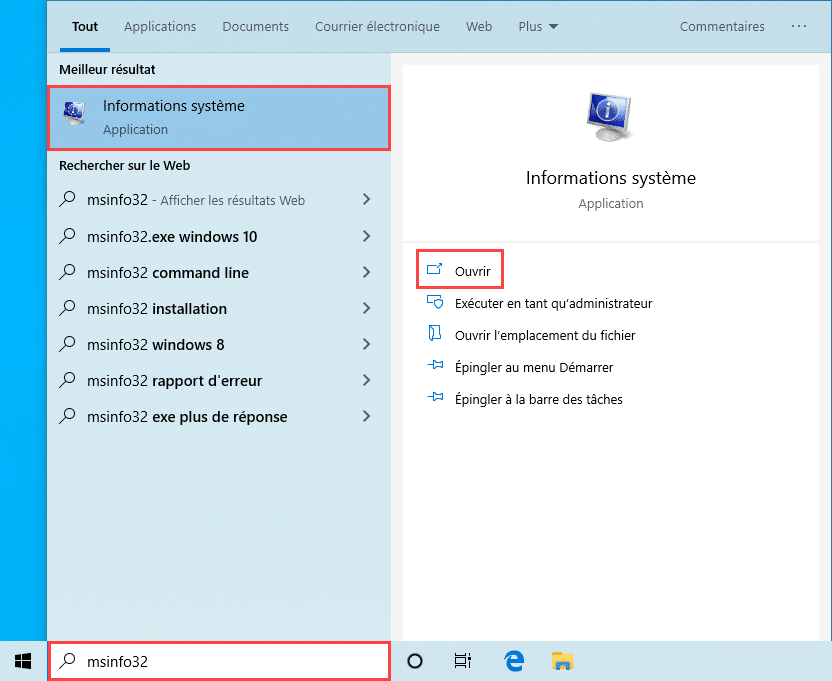The height and width of the screenshot is (681, 832).
Task: Expand arrow for msinfo32.exe windows 10
Action: click(366, 237)
